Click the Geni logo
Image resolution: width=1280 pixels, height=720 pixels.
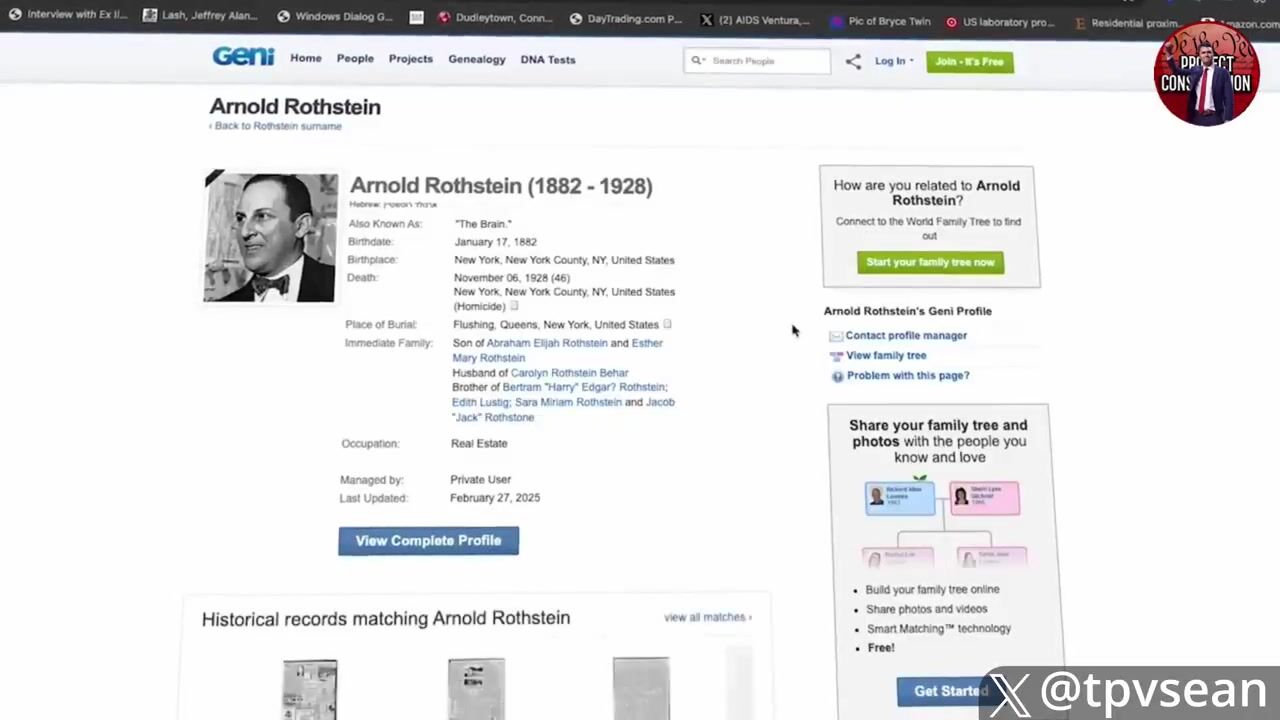[x=243, y=57]
